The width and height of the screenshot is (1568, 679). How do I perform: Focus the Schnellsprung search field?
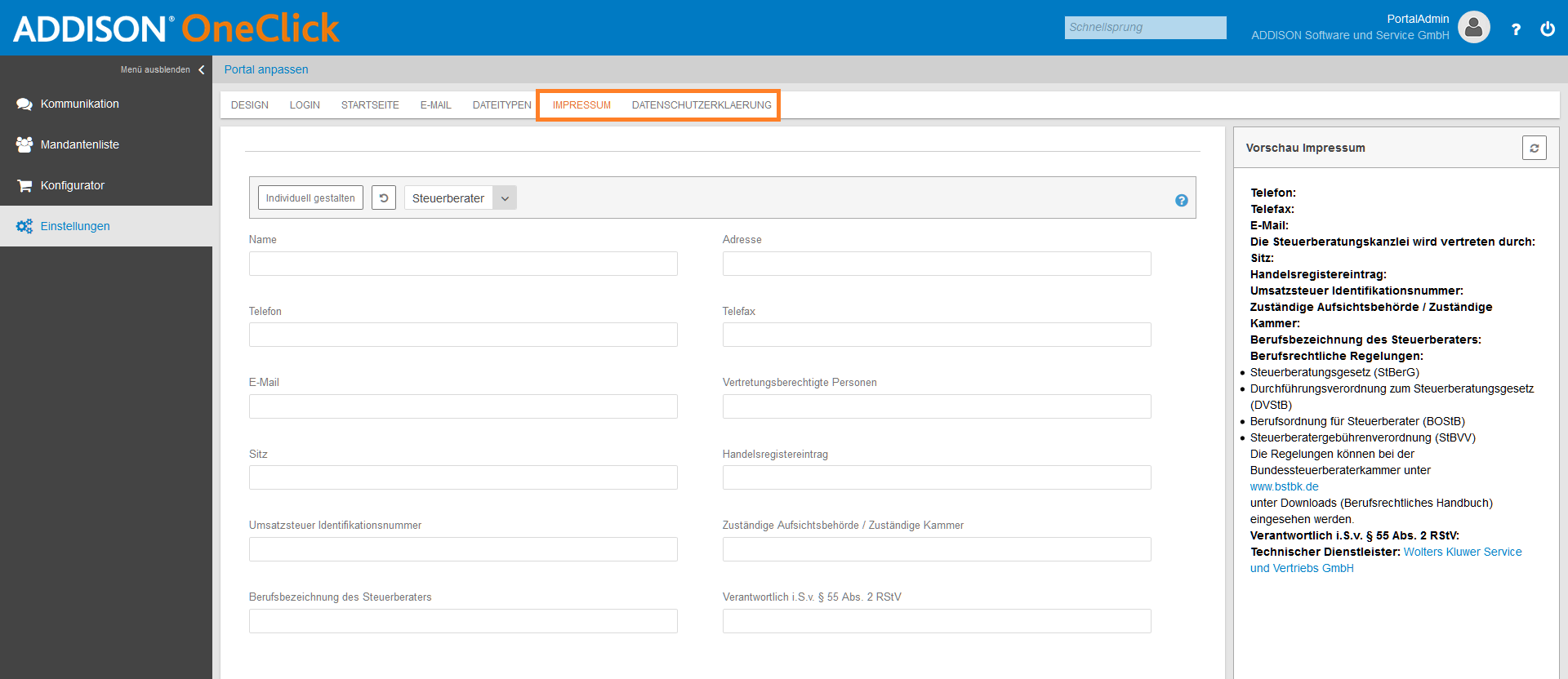pyautogui.click(x=1145, y=28)
